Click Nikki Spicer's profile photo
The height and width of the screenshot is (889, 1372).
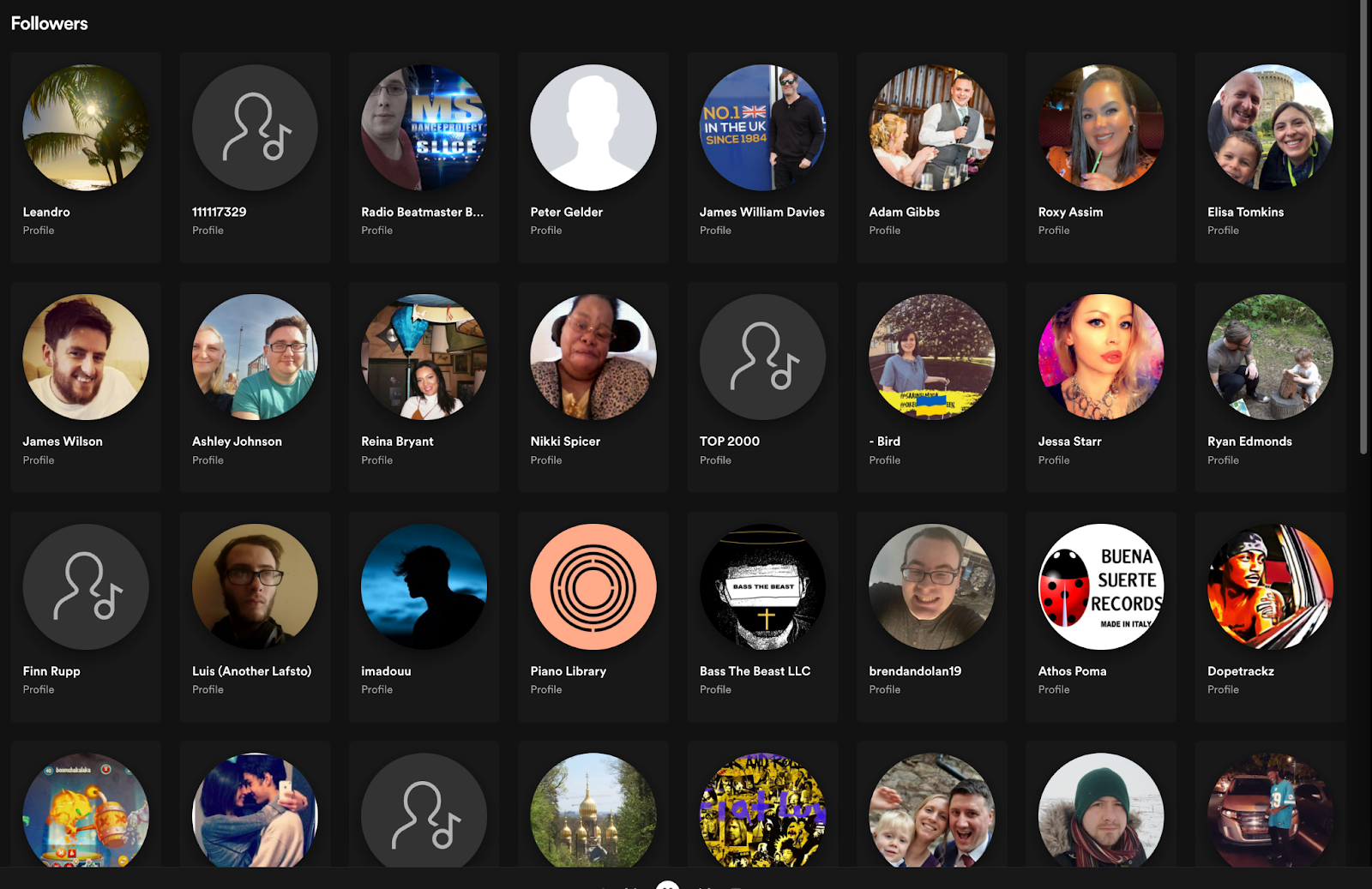coord(593,357)
